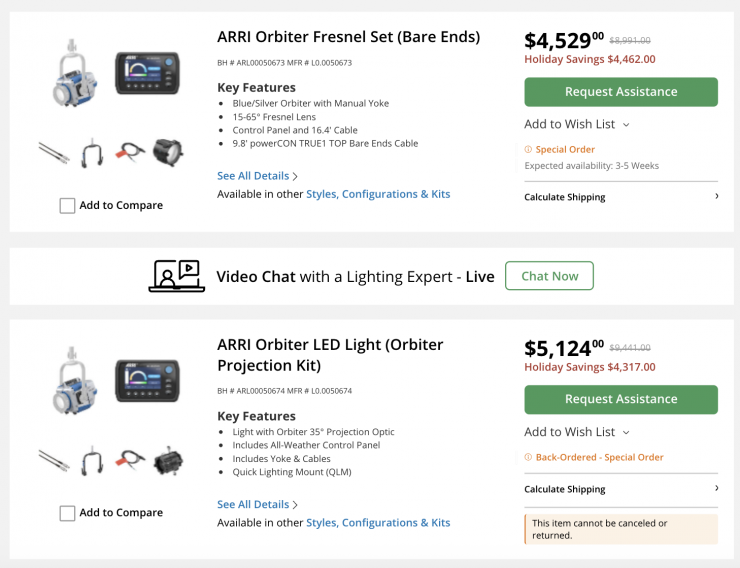
Task: Request Assistance for the Fresnel Set
Action: [621, 92]
